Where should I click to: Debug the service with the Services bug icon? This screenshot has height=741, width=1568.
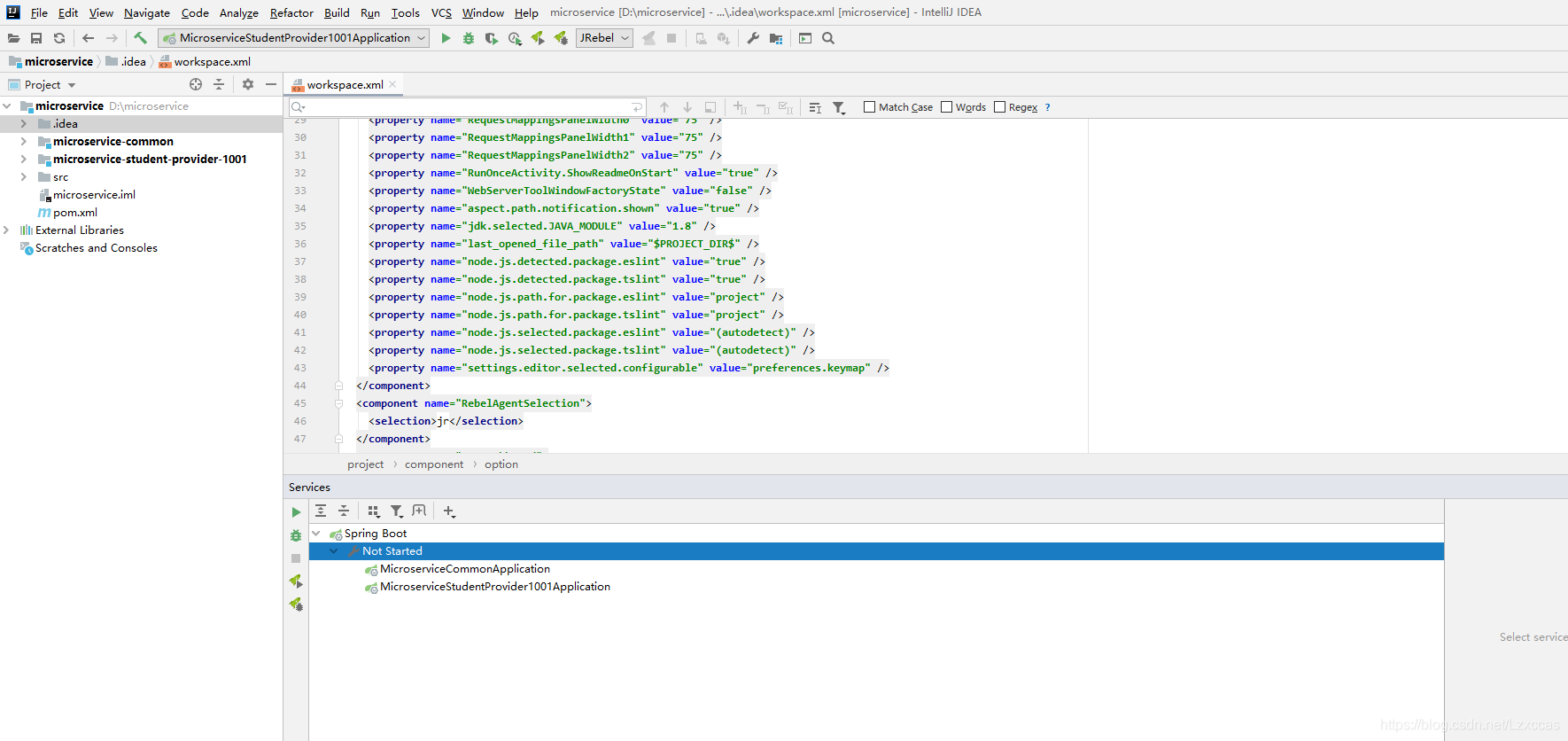296,535
